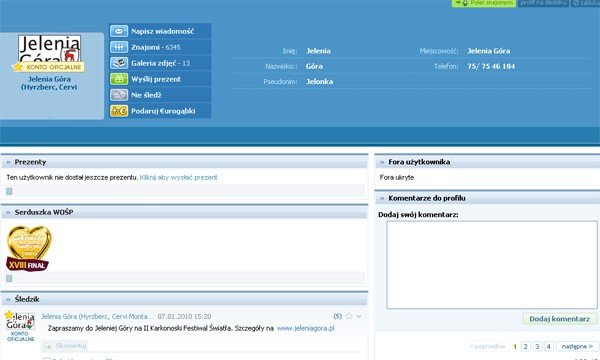Collapse the Śledzik section arrow
The width and height of the screenshot is (600, 360).
[8, 300]
